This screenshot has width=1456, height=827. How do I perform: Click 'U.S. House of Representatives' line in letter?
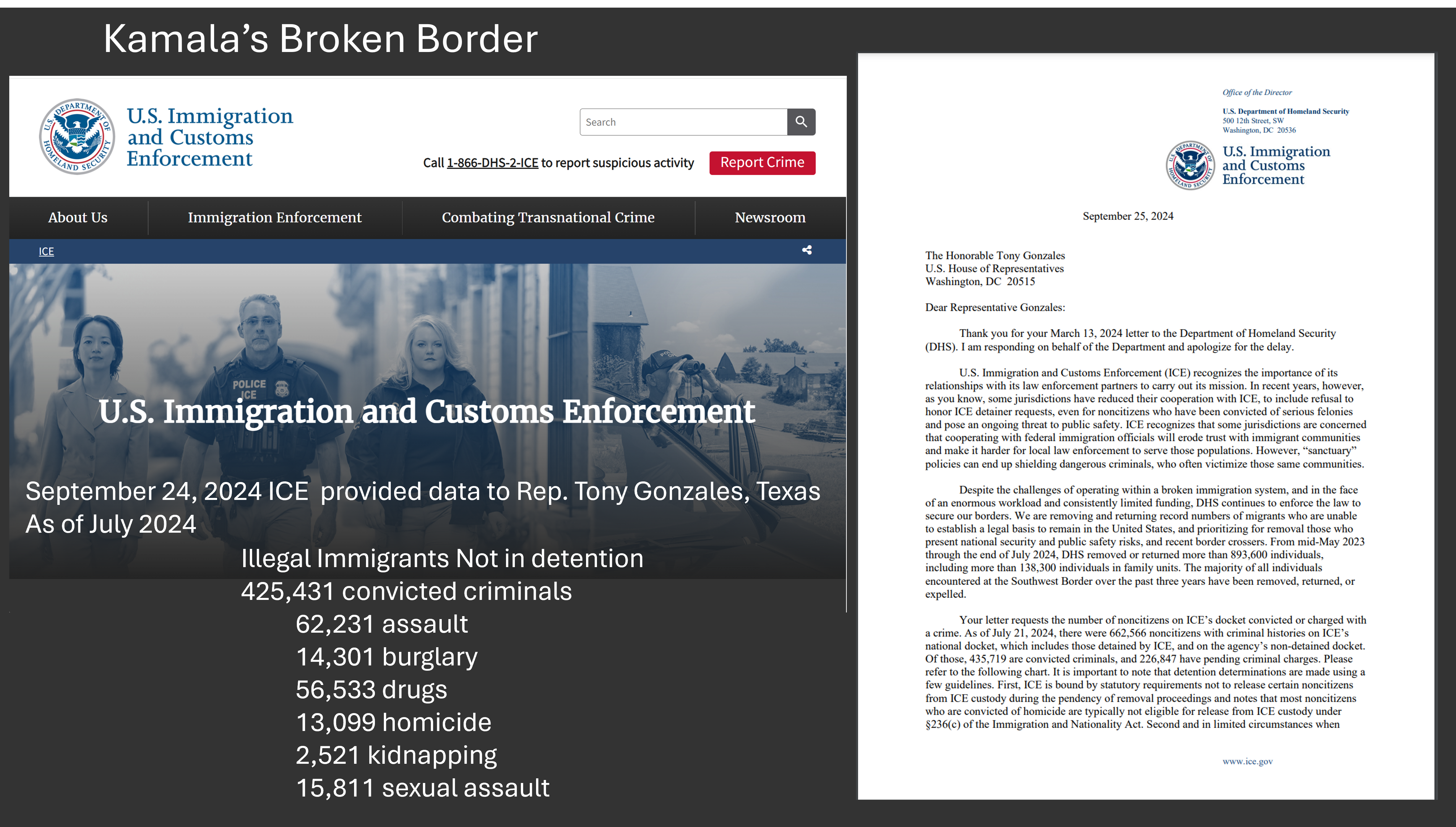tap(994, 269)
